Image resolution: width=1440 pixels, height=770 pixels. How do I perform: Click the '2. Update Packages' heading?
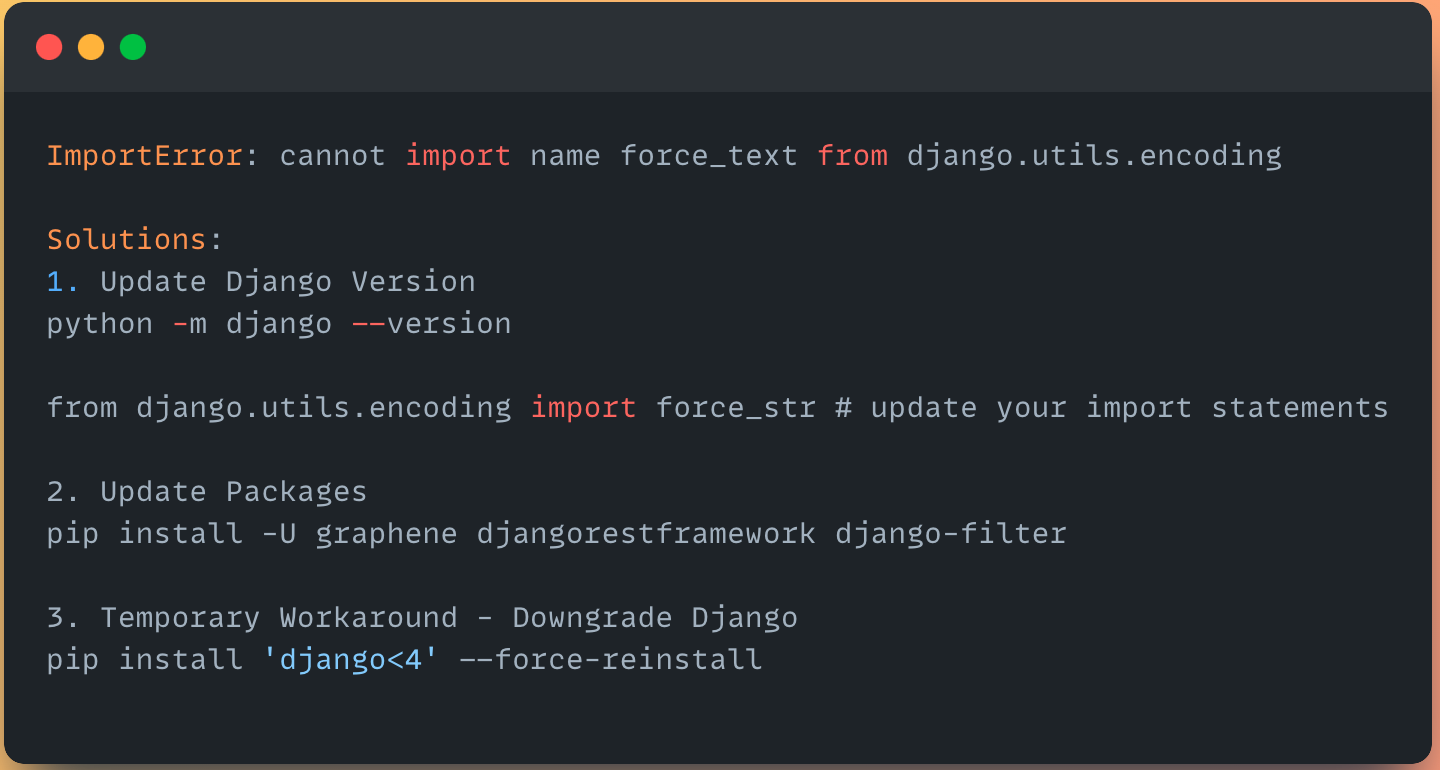[207, 492]
